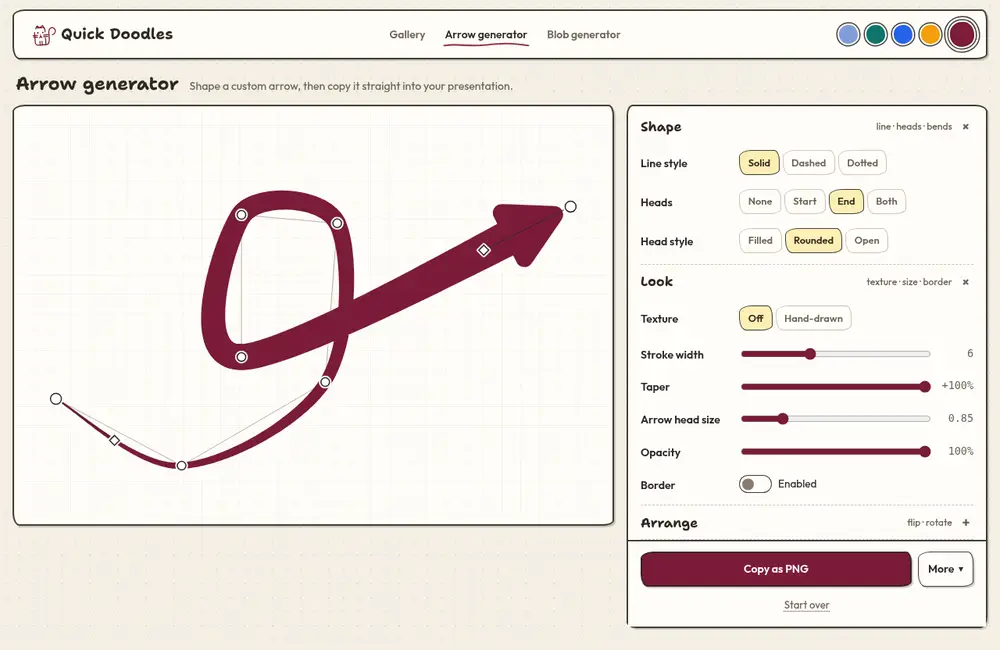Viewport: 1000px width, 650px height.
Task: Go to the Blob generator tab
Action: point(583,34)
